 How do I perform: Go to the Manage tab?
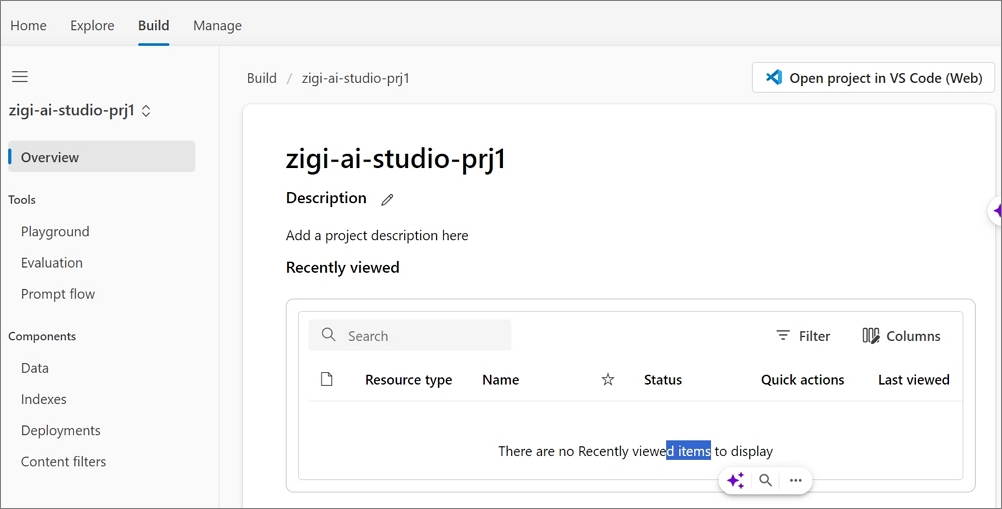217,26
